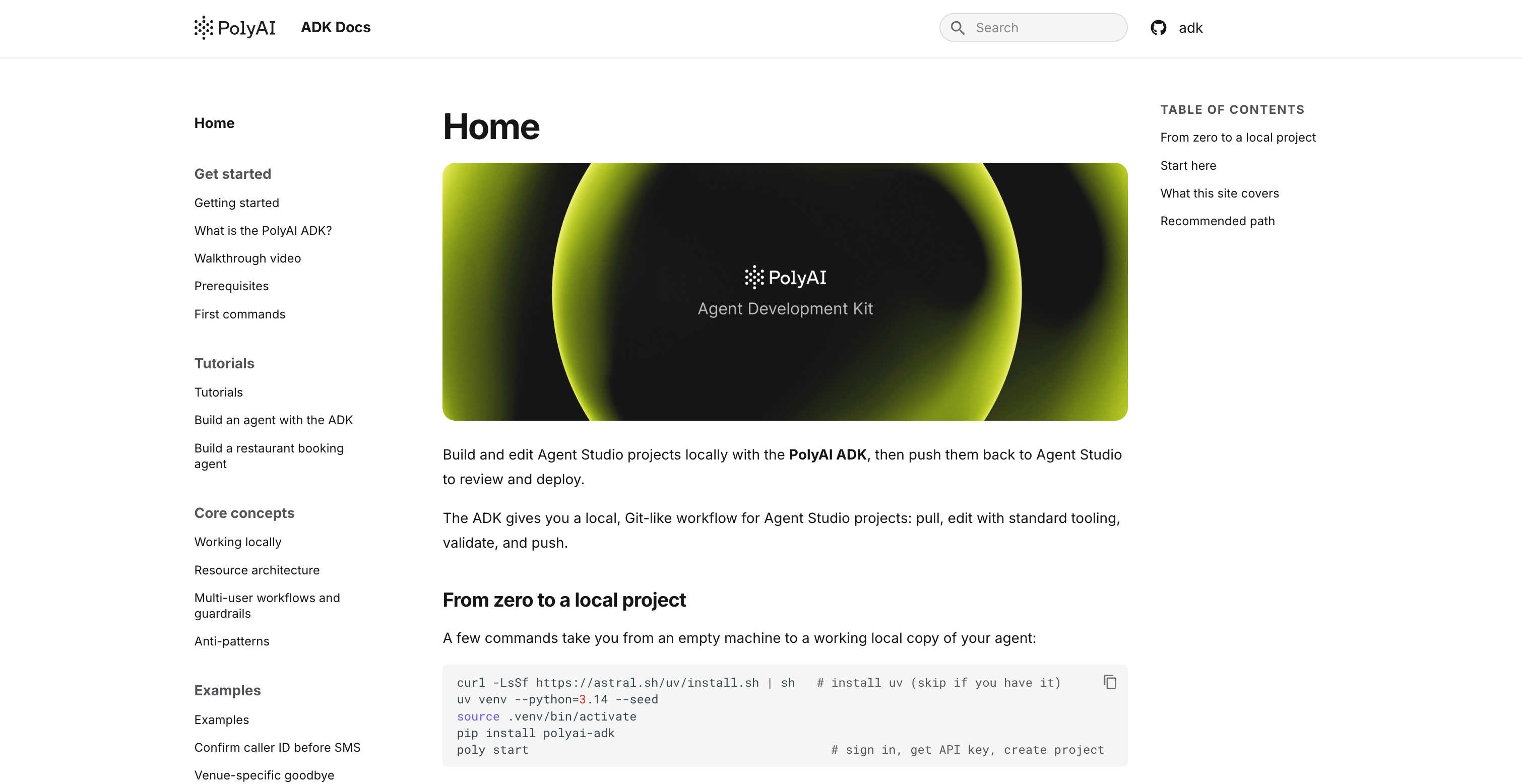Click the 'source .venv/bin/activate' code line
Image resolution: width=1522 pixels, height=784 pixels.
[546, 716]
